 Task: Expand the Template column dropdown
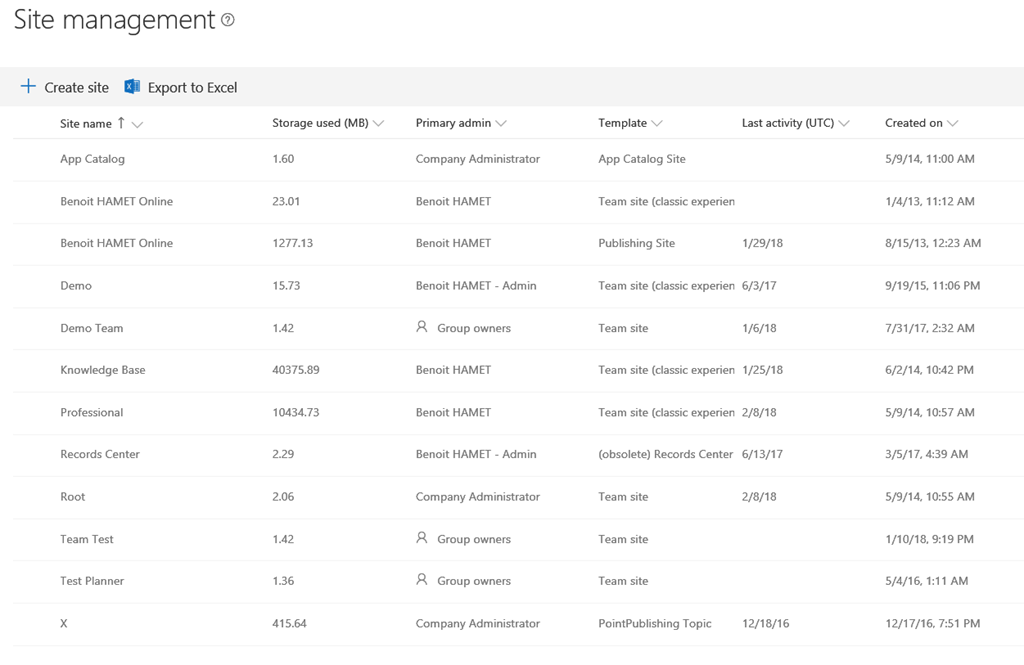coord(657,124)
